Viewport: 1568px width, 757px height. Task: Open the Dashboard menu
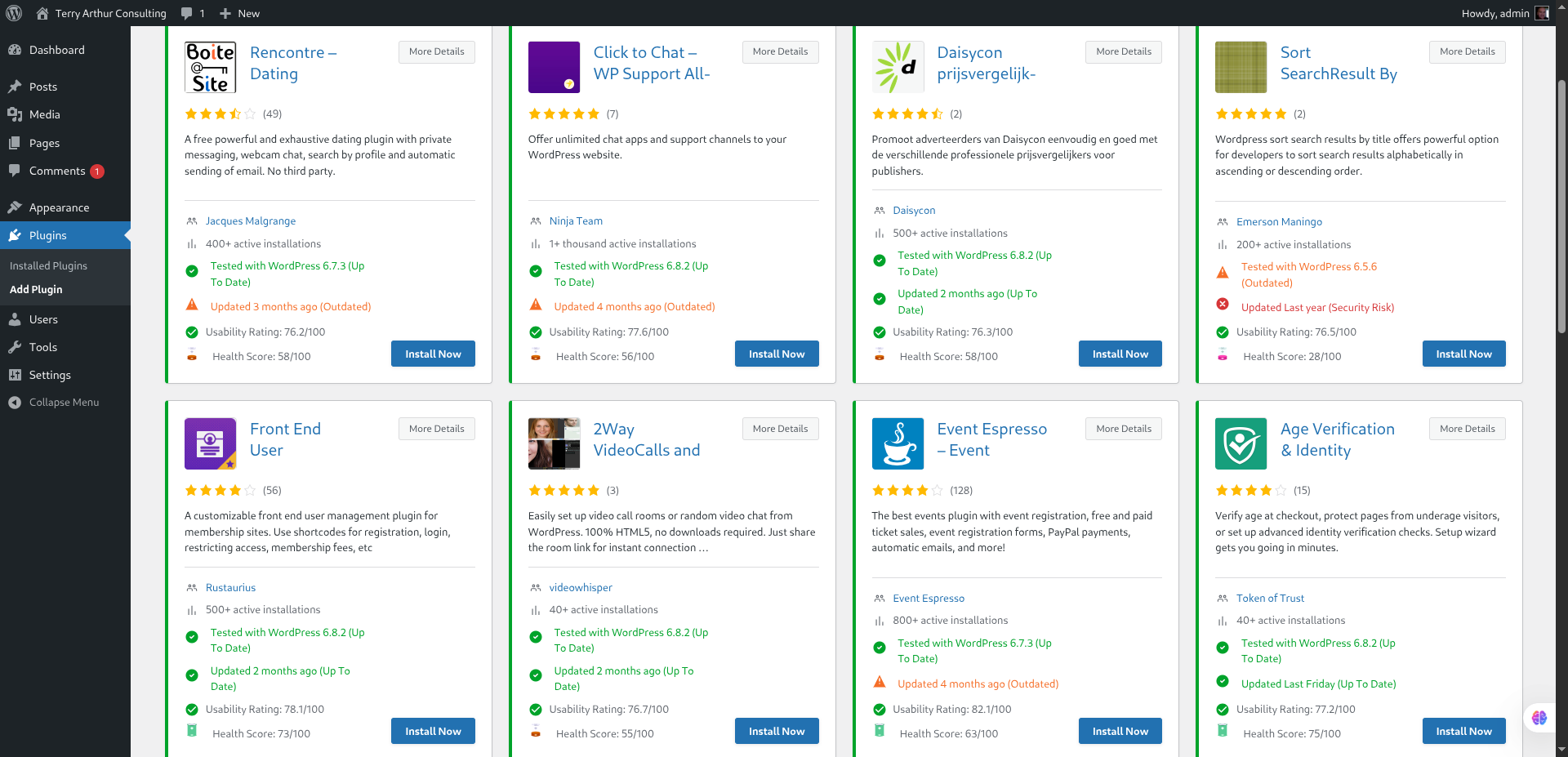coord(65,50)
